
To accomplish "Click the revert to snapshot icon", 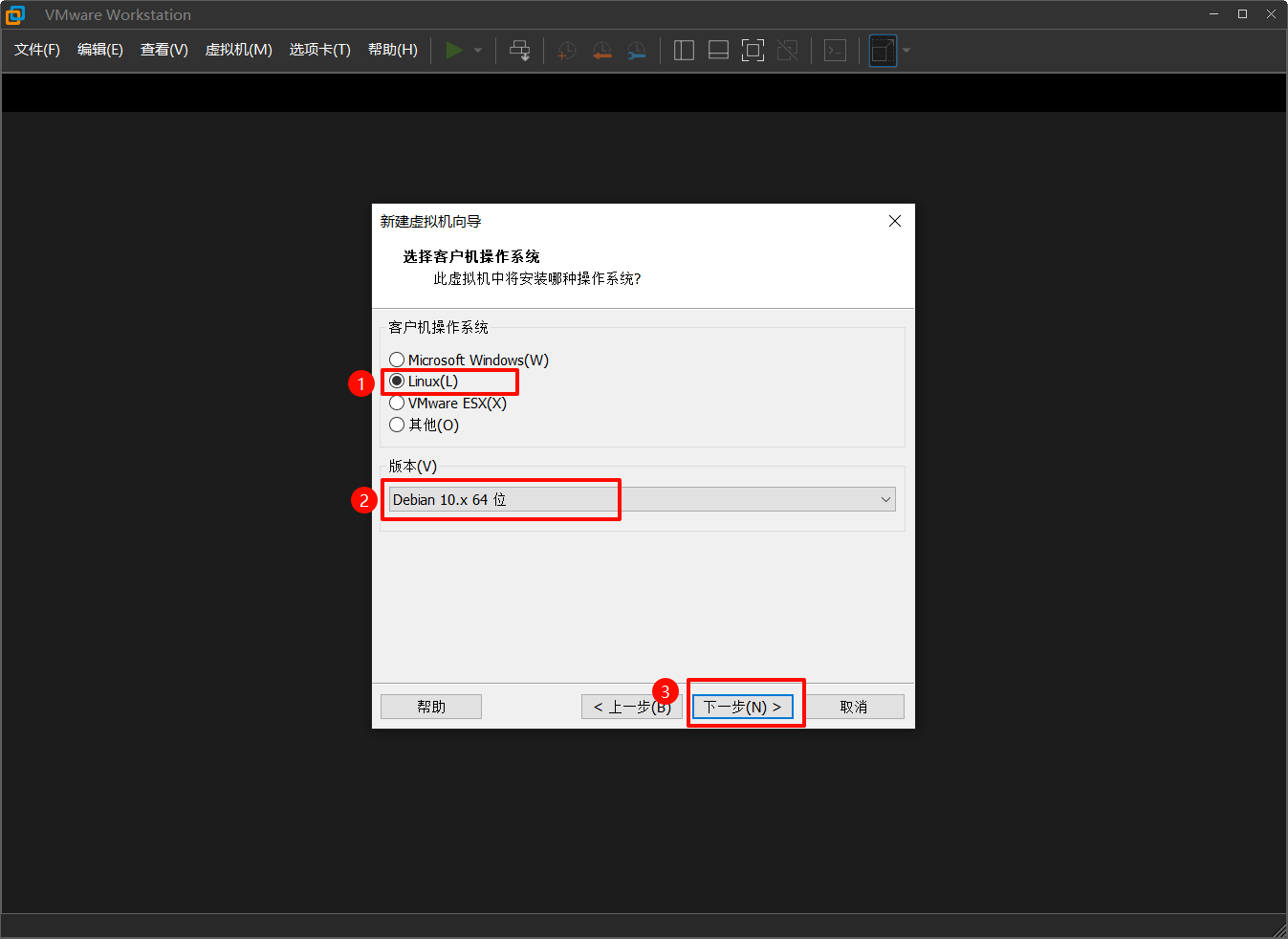I will [601, 51].
